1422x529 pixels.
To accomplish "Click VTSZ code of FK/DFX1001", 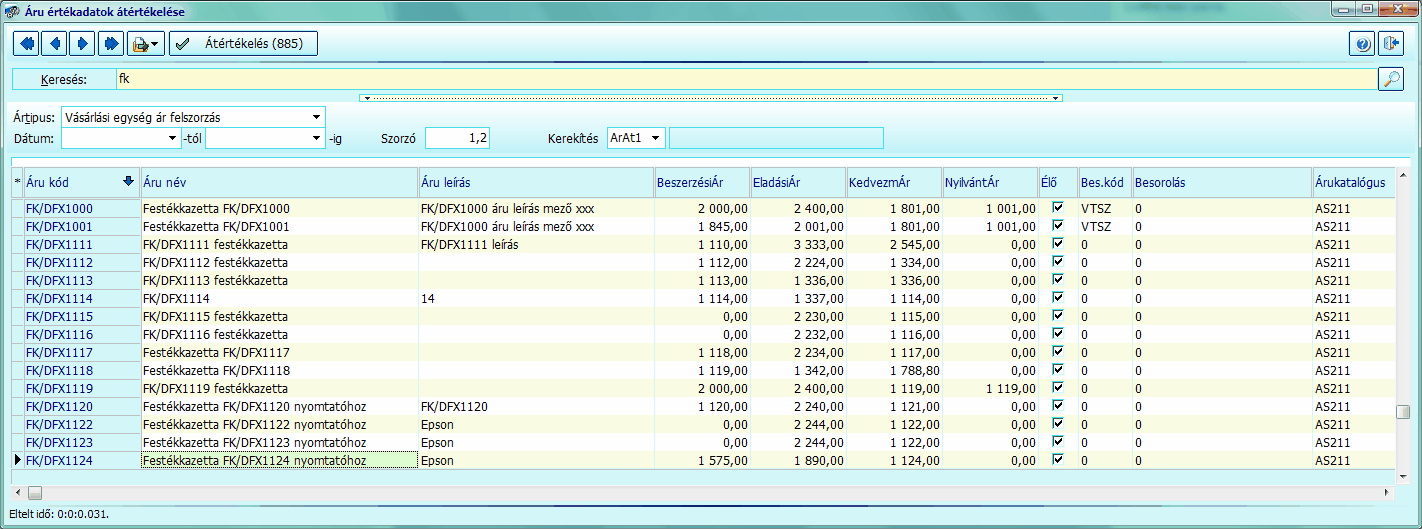I will (x=1104, y=226).
